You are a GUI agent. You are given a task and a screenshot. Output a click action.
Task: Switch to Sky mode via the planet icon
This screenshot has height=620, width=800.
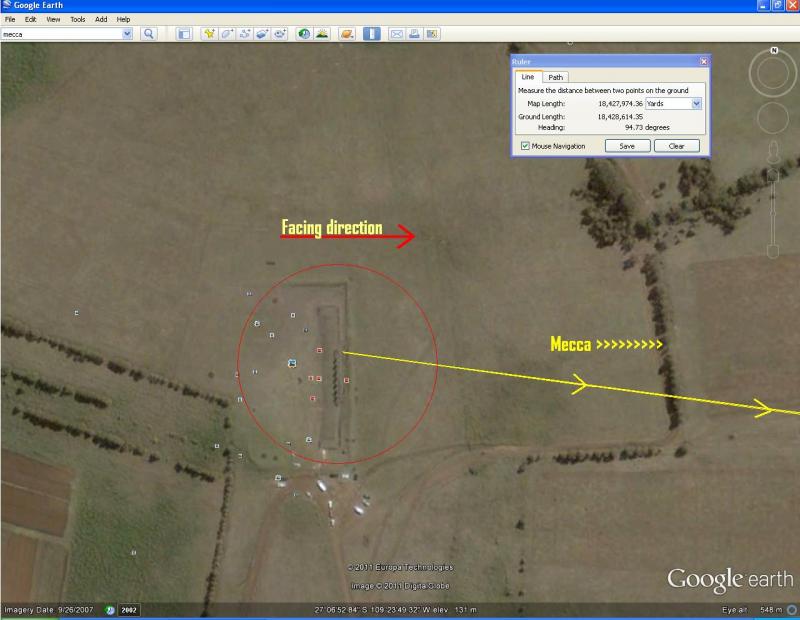[347, 34]
